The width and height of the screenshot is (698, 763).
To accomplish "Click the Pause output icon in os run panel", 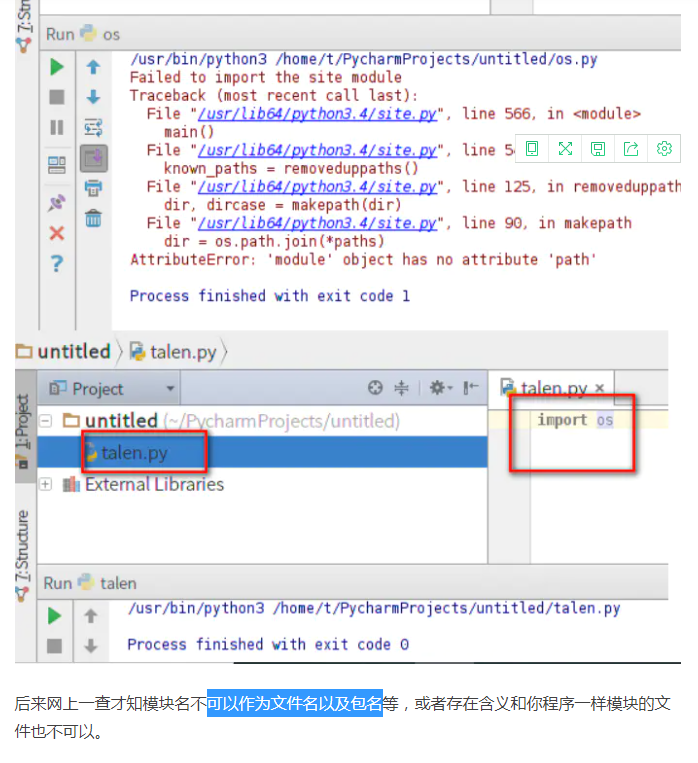I will [x=56, y=127].
